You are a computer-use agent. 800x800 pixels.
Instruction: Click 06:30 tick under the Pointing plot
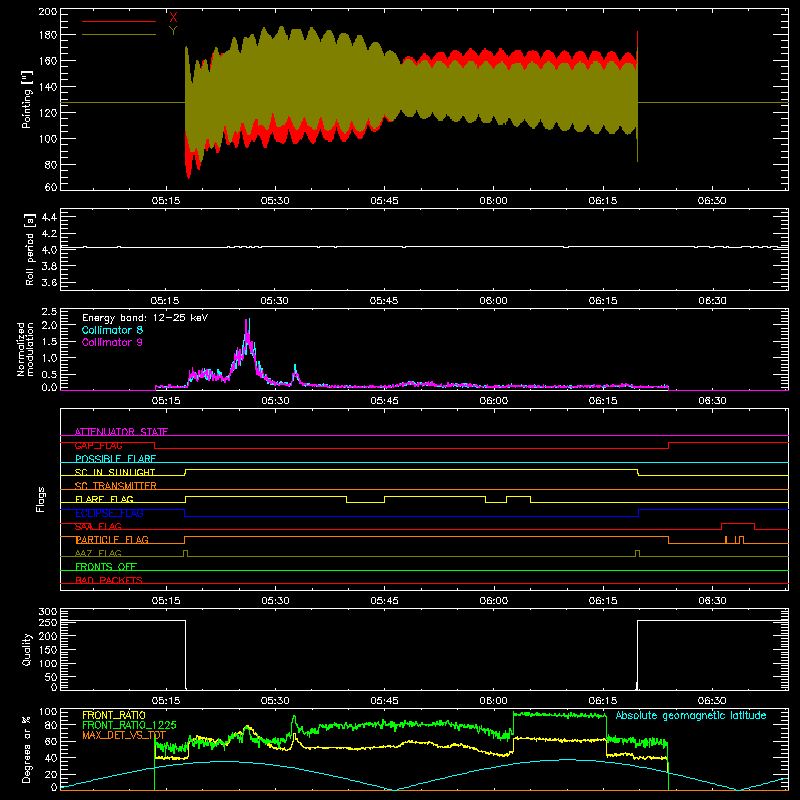(712, 201)
